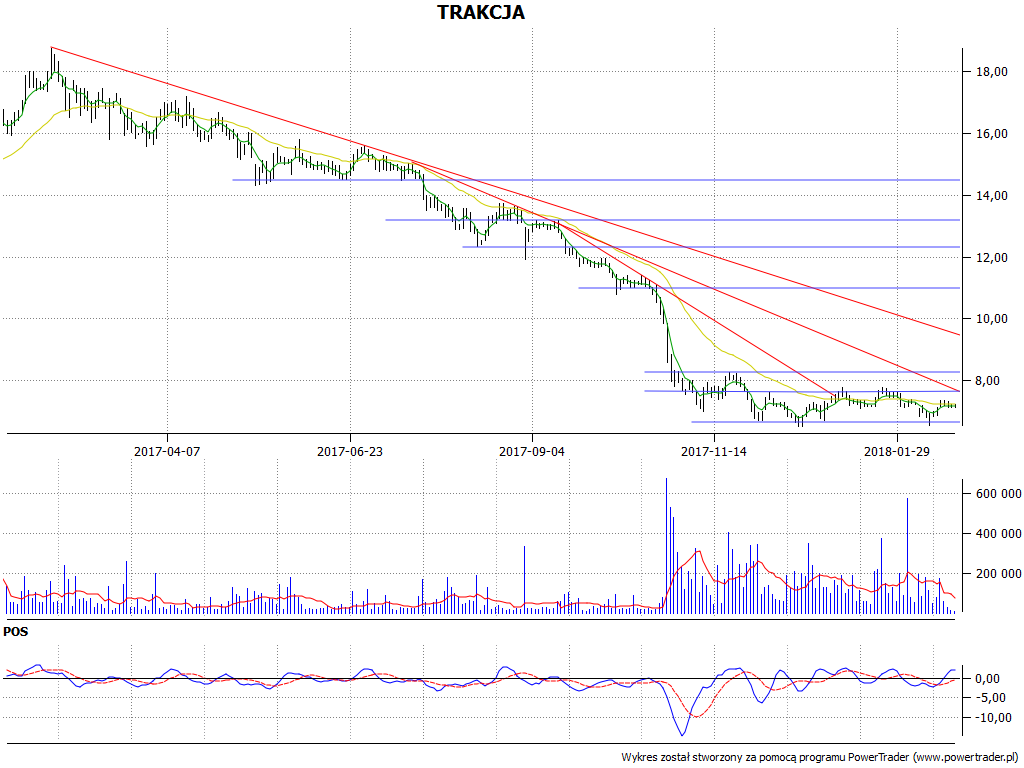Image resolution: width=1024 pixels, height=768 pixels.
Task: Select the 2017-04-07 date label
Action: coord(167,451)
